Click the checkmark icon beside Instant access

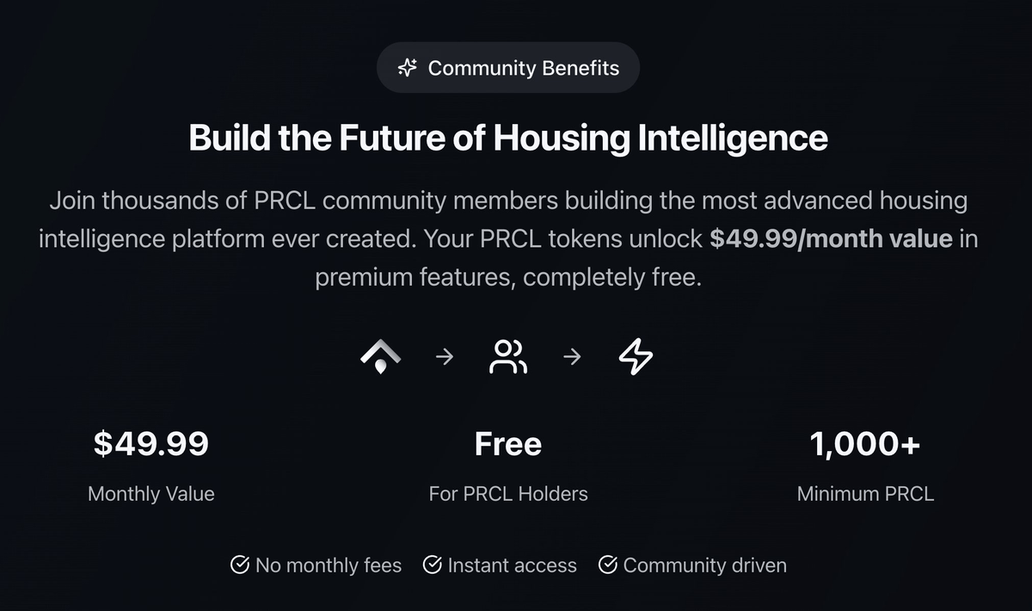432,565
